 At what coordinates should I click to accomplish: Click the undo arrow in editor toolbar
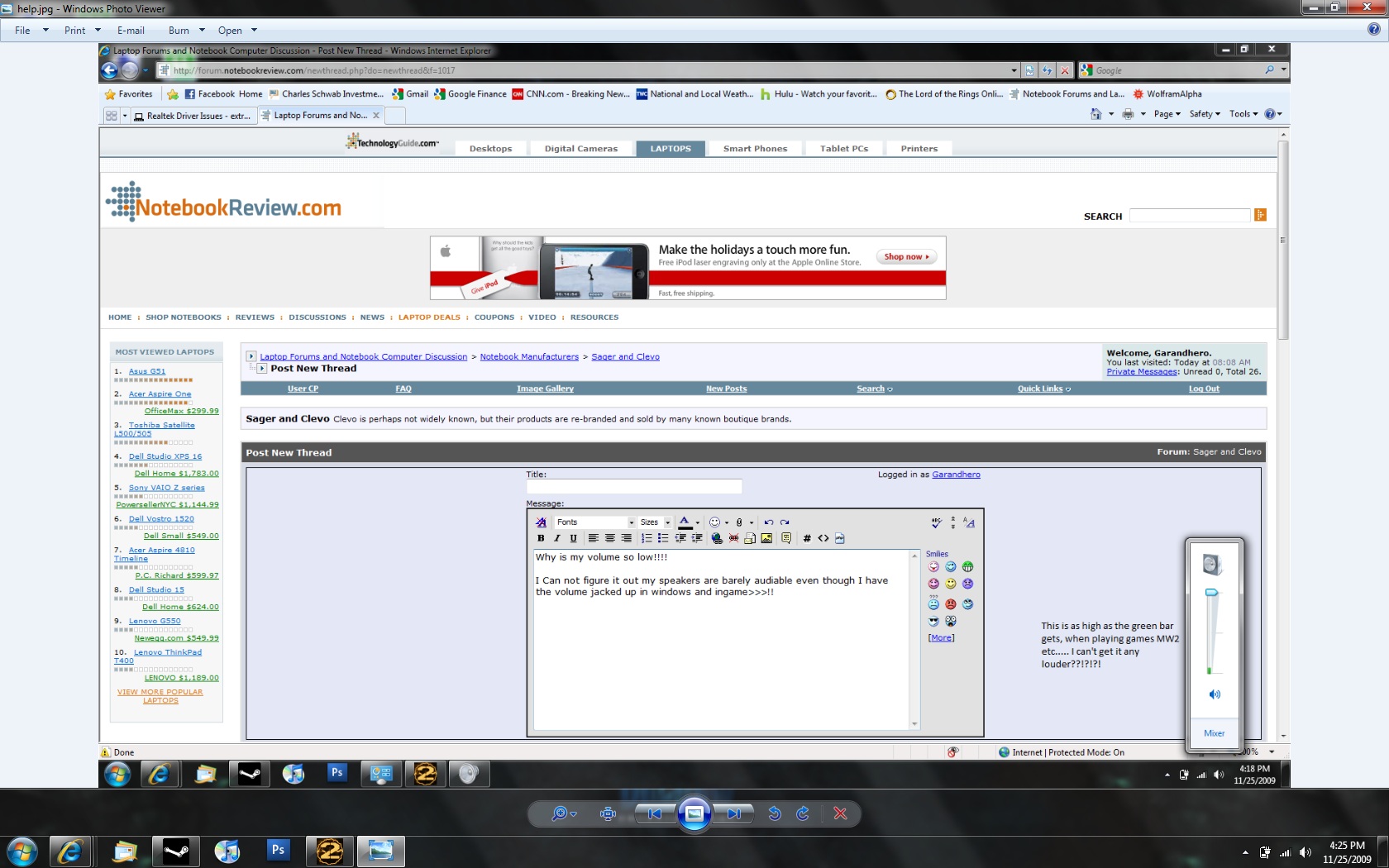(769, 522)
